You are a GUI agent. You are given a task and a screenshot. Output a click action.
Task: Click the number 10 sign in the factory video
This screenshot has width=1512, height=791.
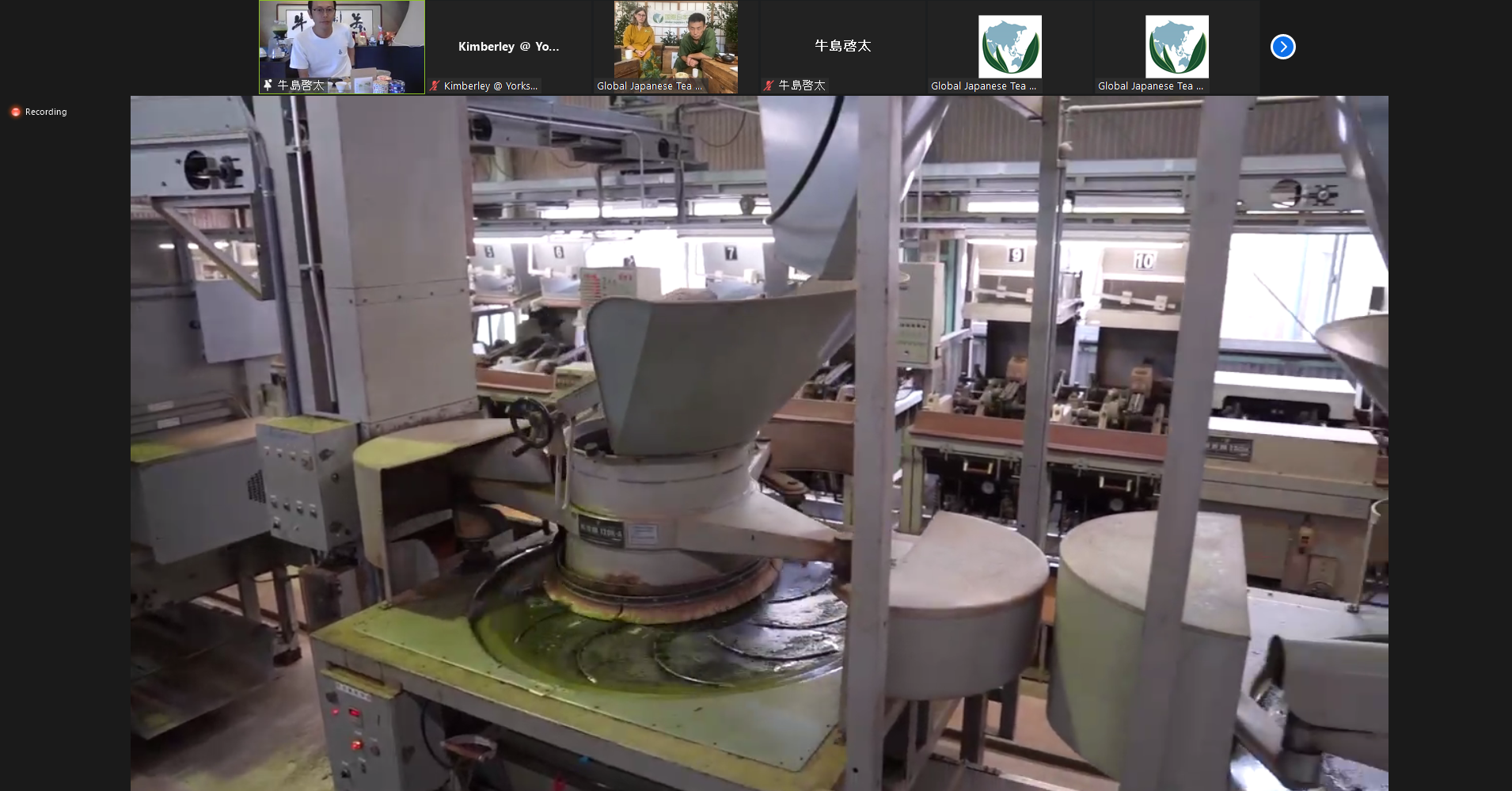pos(1144,260)
